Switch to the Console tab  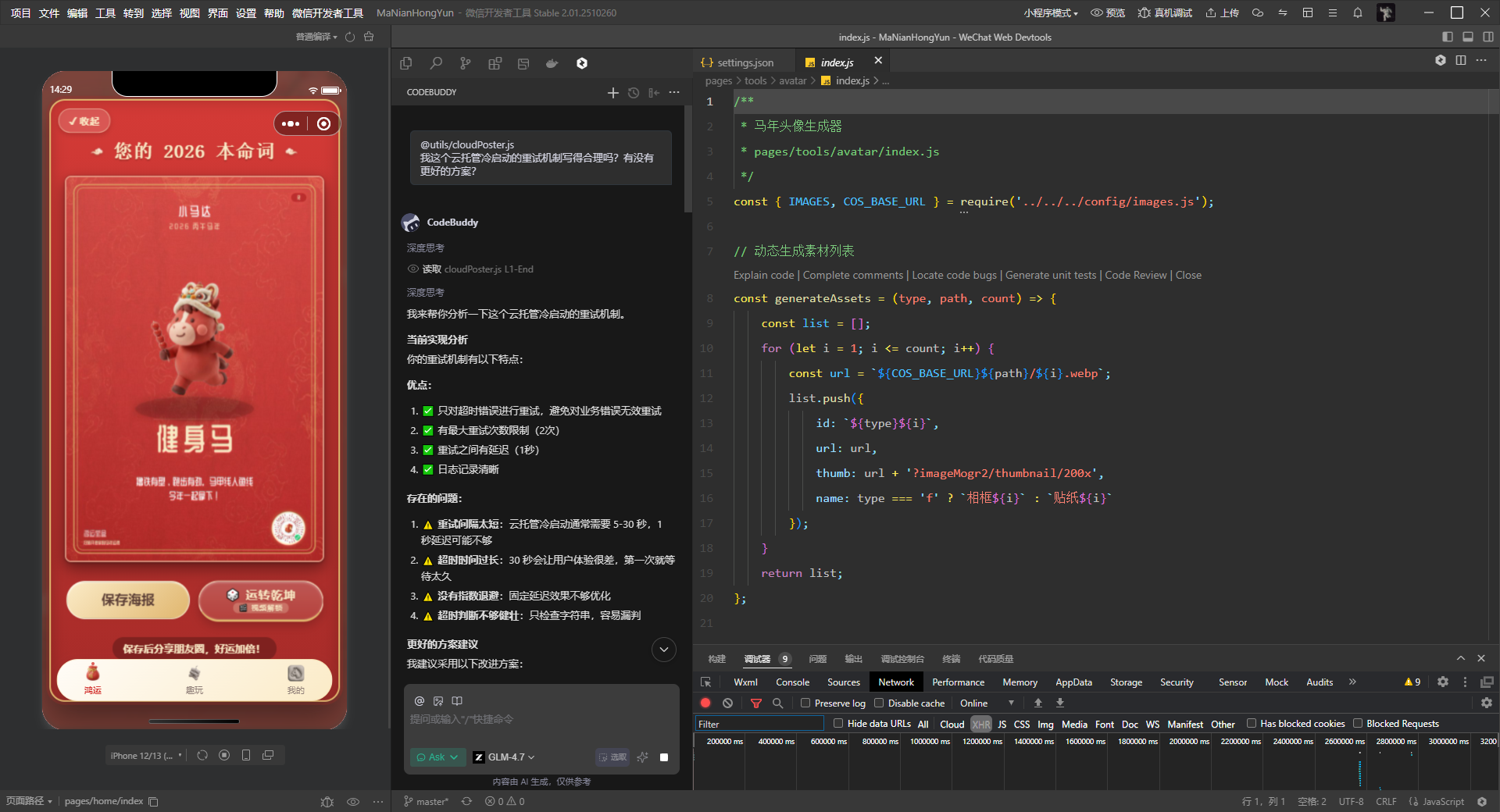coord(792,682)
